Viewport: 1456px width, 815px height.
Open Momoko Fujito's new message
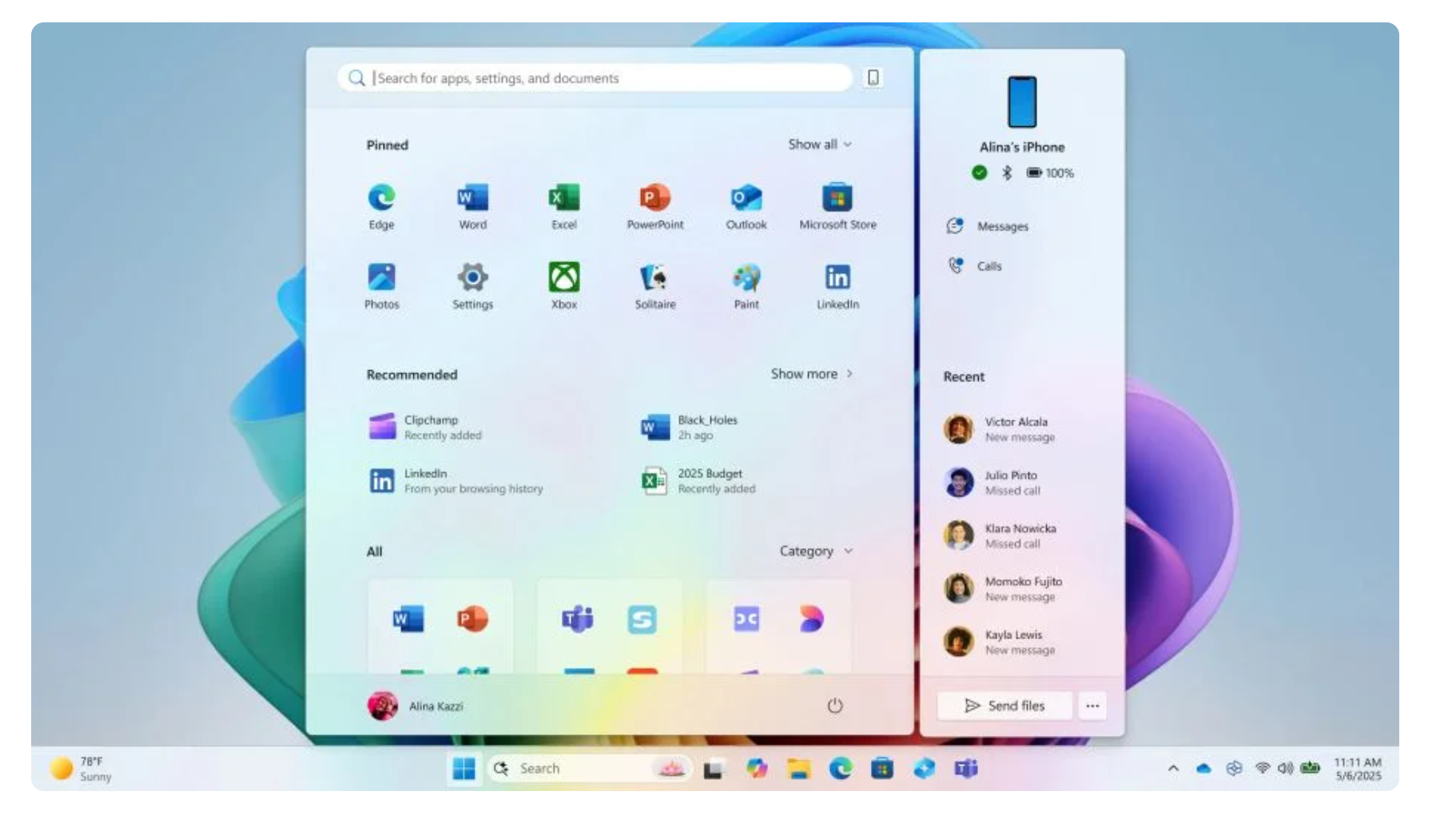tap(1003, 589)
